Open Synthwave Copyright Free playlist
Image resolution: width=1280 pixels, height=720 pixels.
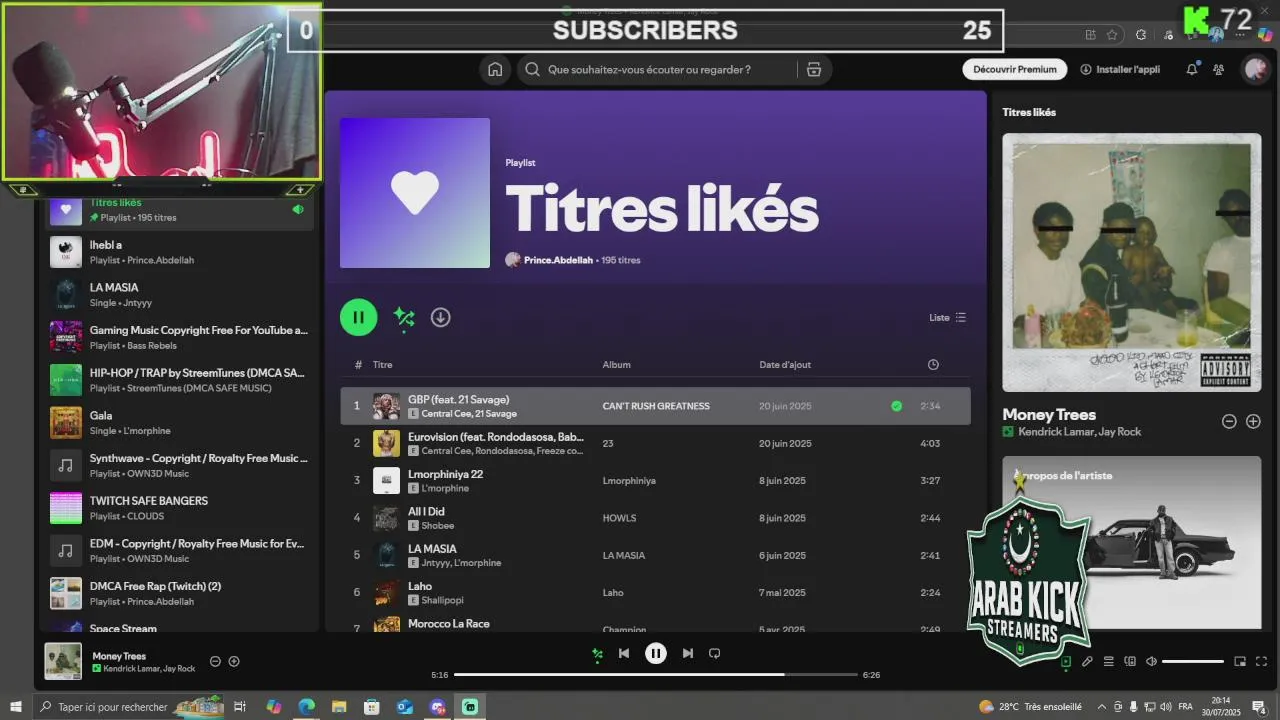[x=180, y=465]
